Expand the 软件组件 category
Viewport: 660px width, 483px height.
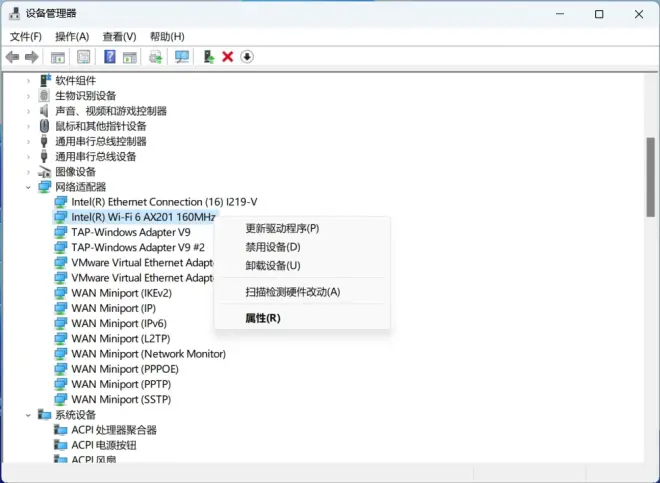[28, 81]
